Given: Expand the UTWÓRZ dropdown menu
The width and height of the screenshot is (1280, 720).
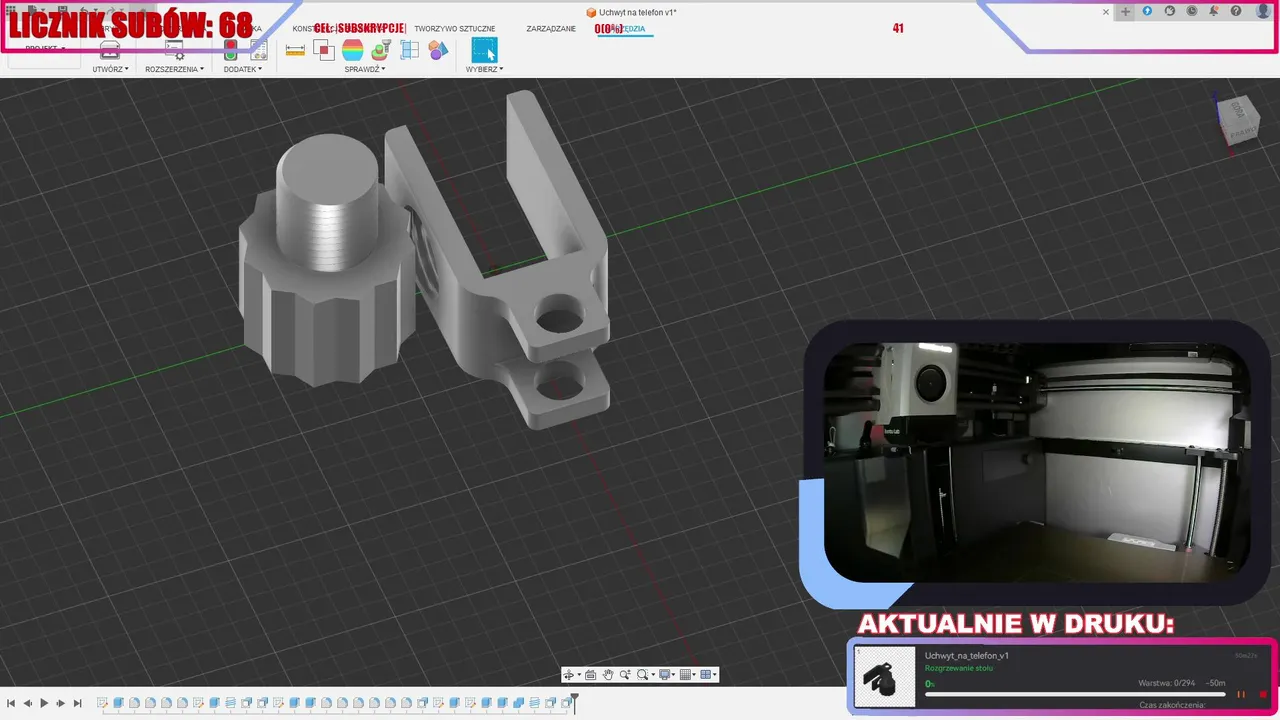Looking at the screenshot, I should click(x=110, y=69).
